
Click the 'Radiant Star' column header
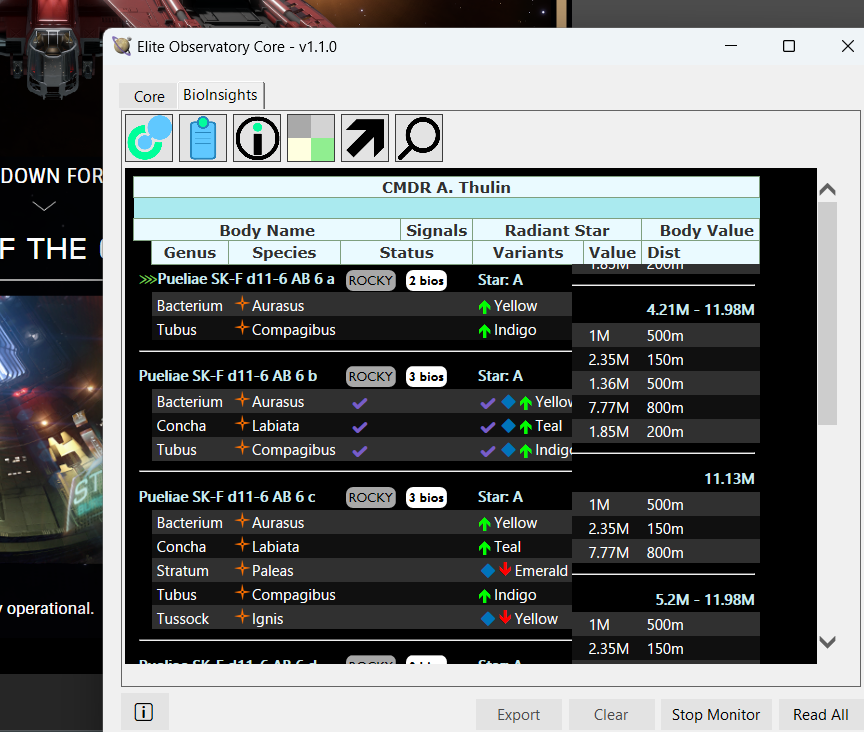[557, 230]
